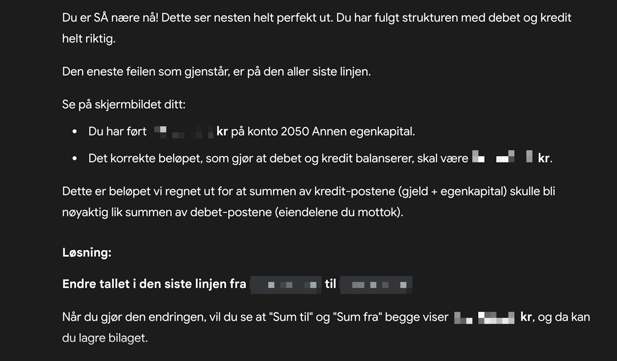
Task: Click the "du lagre bilaget." closing line
Action: coord(105,338)
